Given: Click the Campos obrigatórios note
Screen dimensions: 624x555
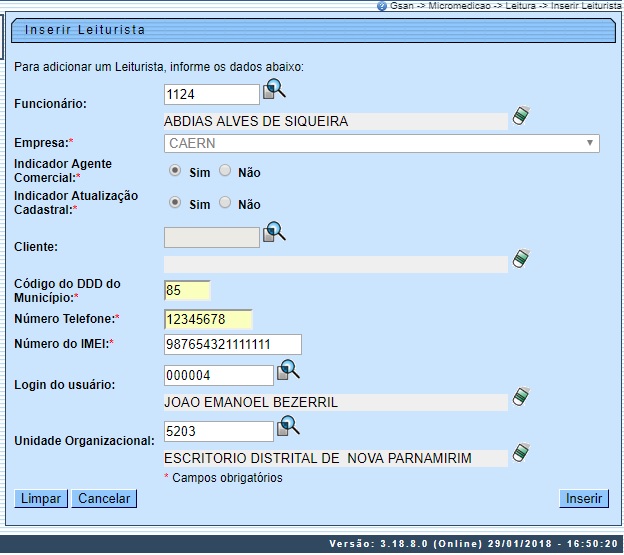Looking at the screenshot, I should click(x=223, y=478).
